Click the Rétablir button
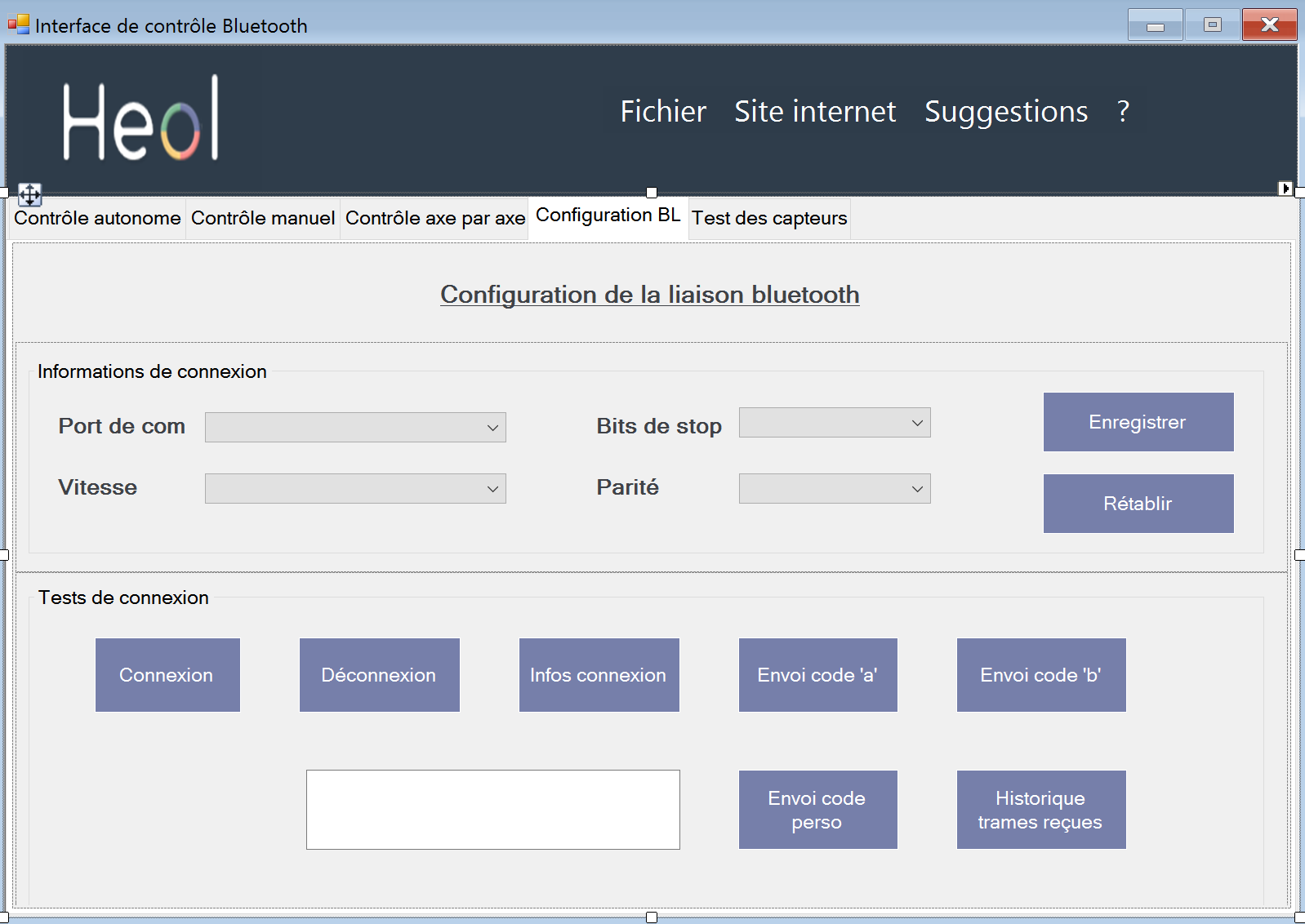Viewport: 1305px width, 924px height. click(x=1138, y=504)
